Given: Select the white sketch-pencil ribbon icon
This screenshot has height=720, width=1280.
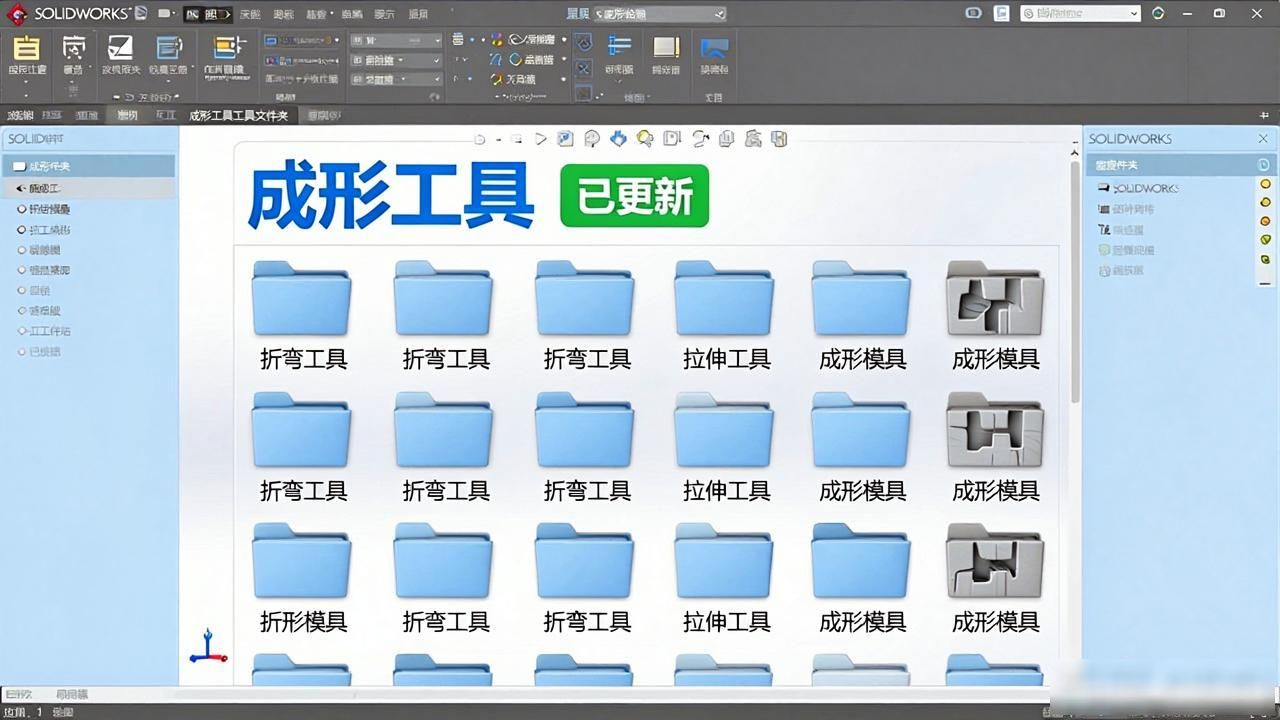Looking at the screenshot, I should point(120,48).
